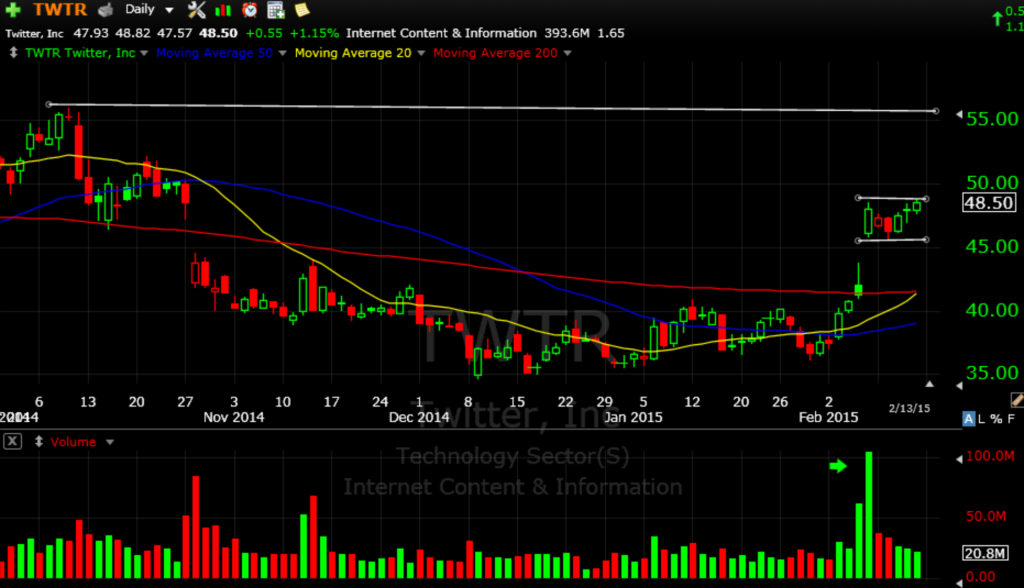Viewport: 1024px width, 588px height.
Task: Click the TWTR Twitter, Inc plot label
Action: pos(80,53)
